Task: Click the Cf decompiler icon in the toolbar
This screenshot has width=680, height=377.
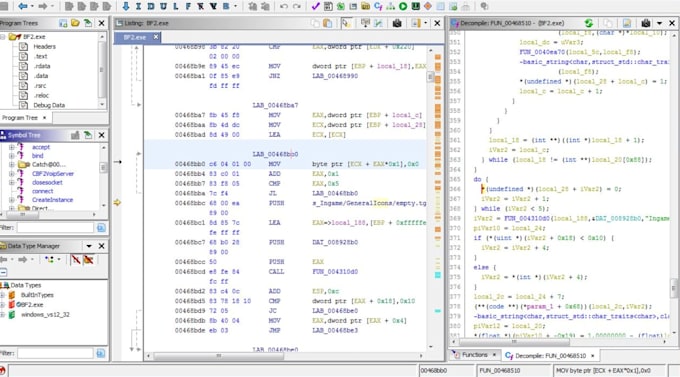Action: tap(378, 6)
